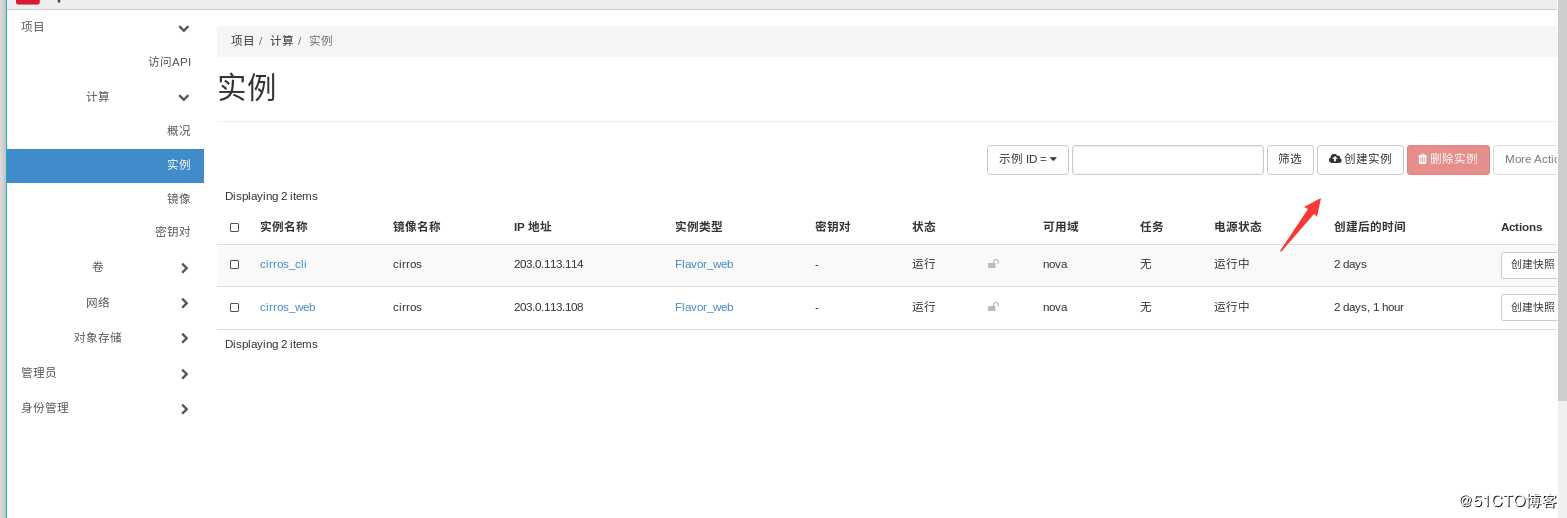
Task: Open the 示例 ID filter dropdown
Action: (x=1028, y=159)
